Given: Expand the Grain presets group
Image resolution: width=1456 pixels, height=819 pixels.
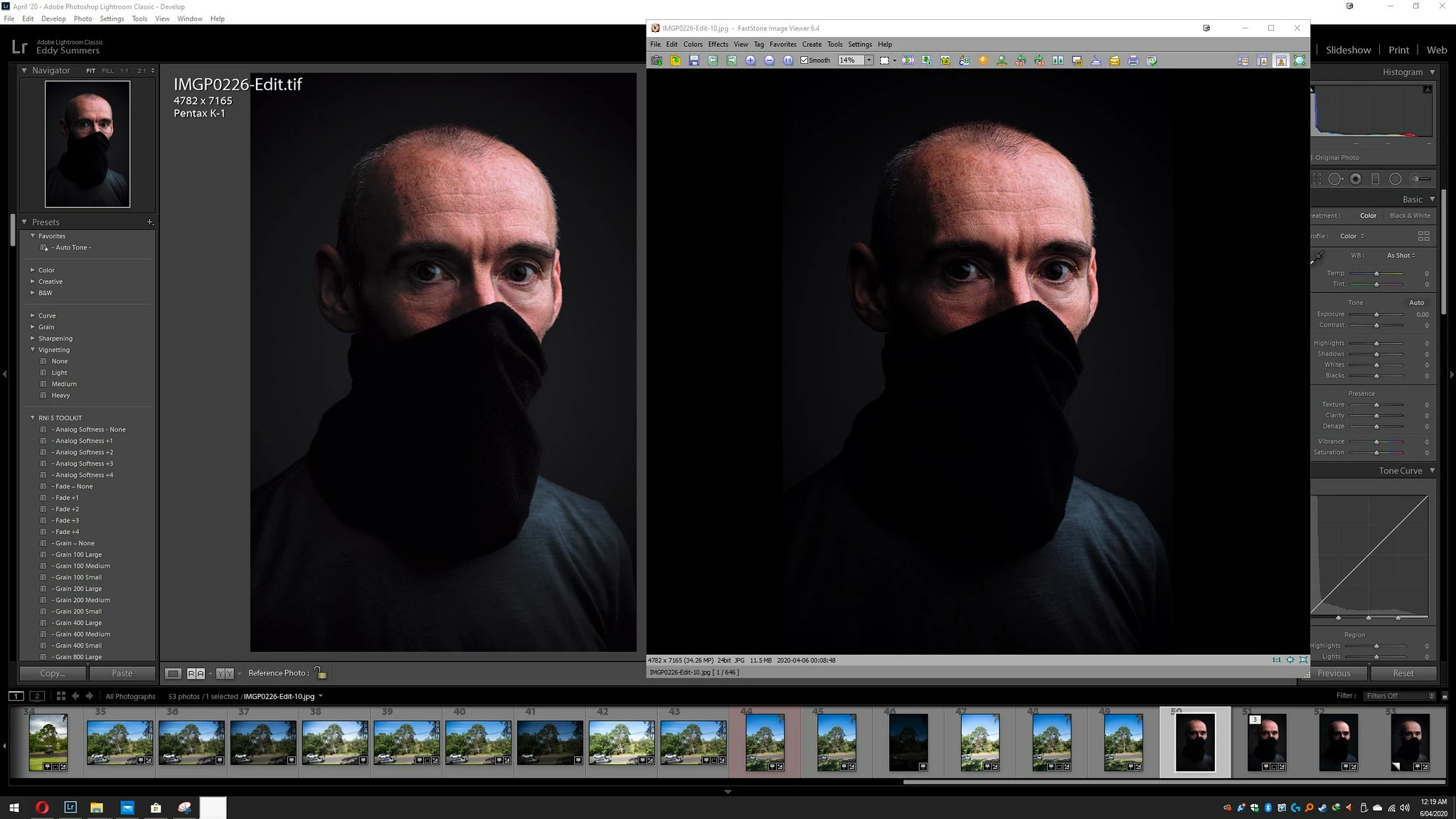Looking at the screenshot, I should 33,327.
